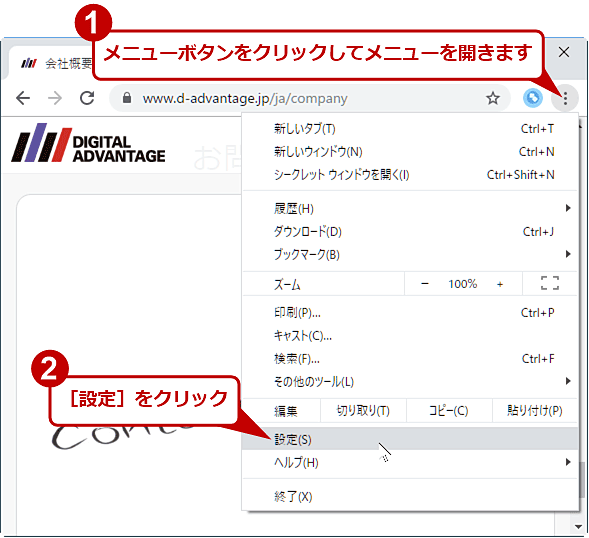This screenshot has width=589, height=538.
Task: Choose 新しいタブ(T) menu item
Action: (410, 129)
